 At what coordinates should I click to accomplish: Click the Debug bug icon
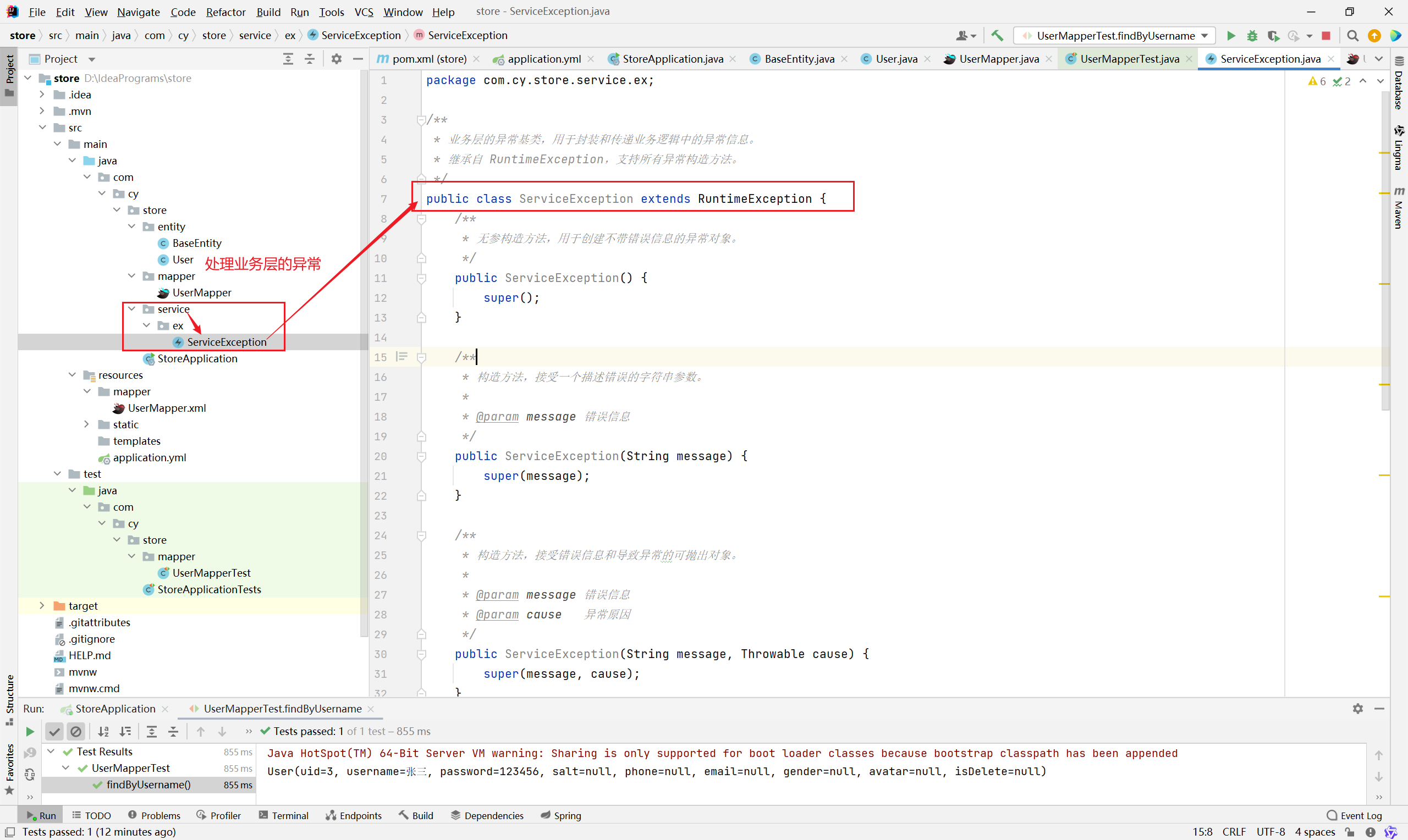click(1252, 36)
